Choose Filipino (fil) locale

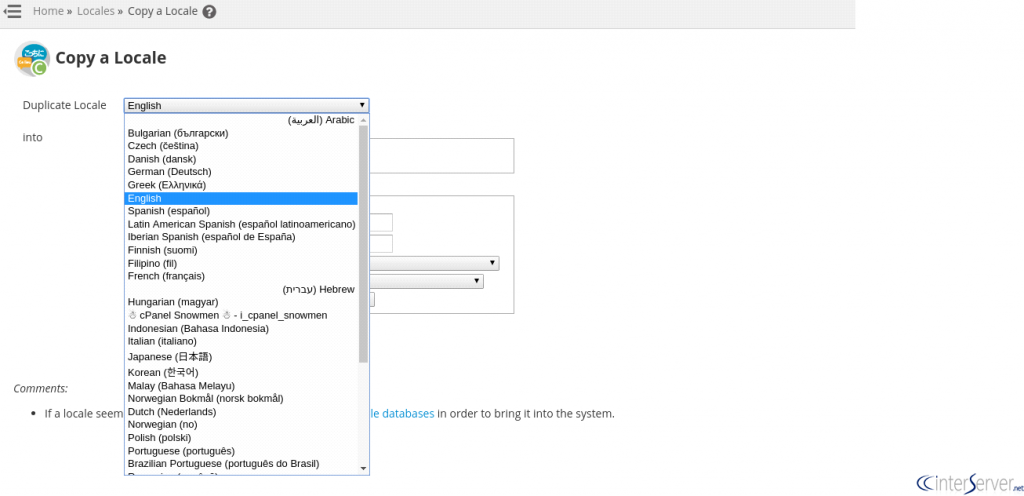241,263
